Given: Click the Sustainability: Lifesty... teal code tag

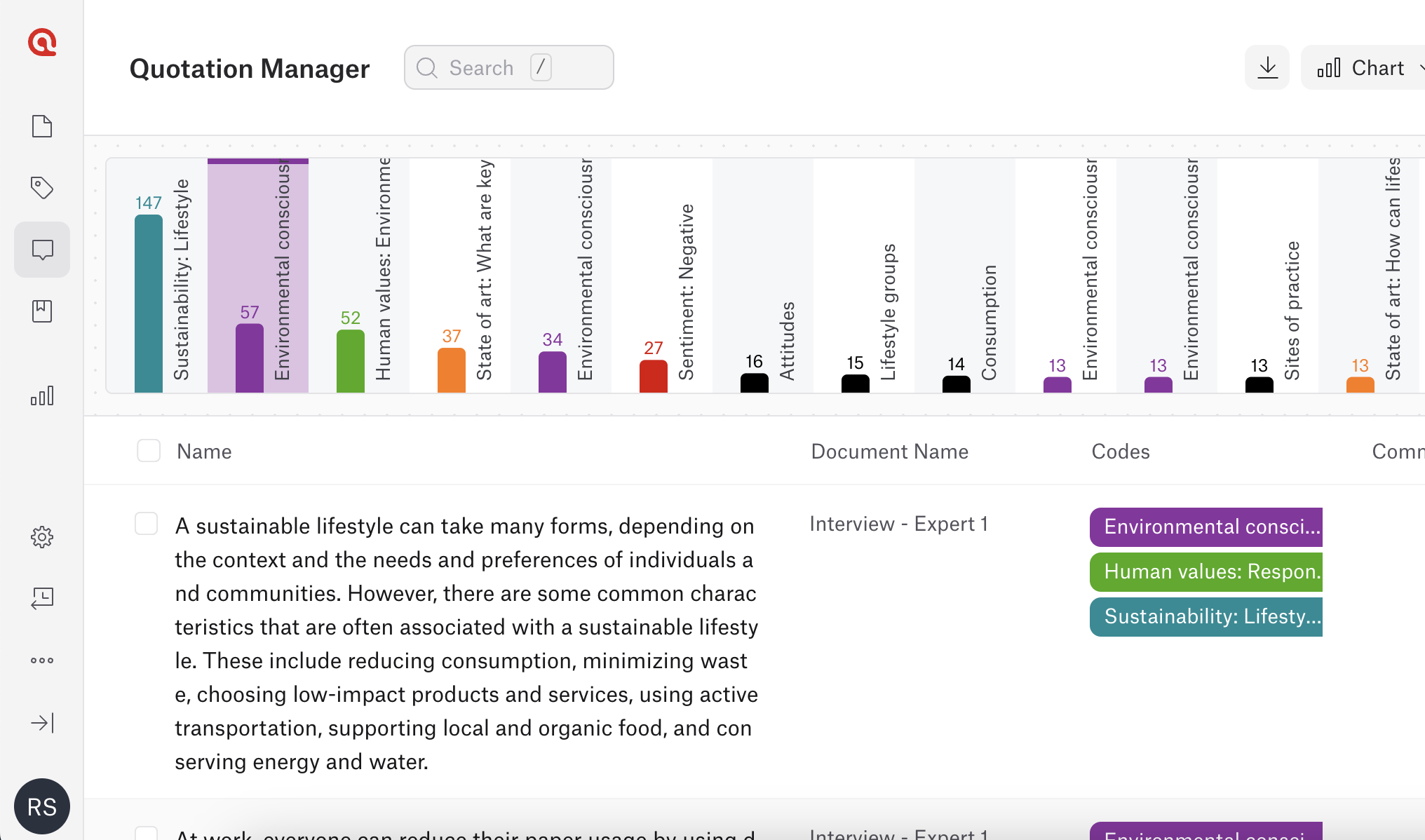Looking at the screenshot, I should pyautogui.click(x=1205, y=616).
